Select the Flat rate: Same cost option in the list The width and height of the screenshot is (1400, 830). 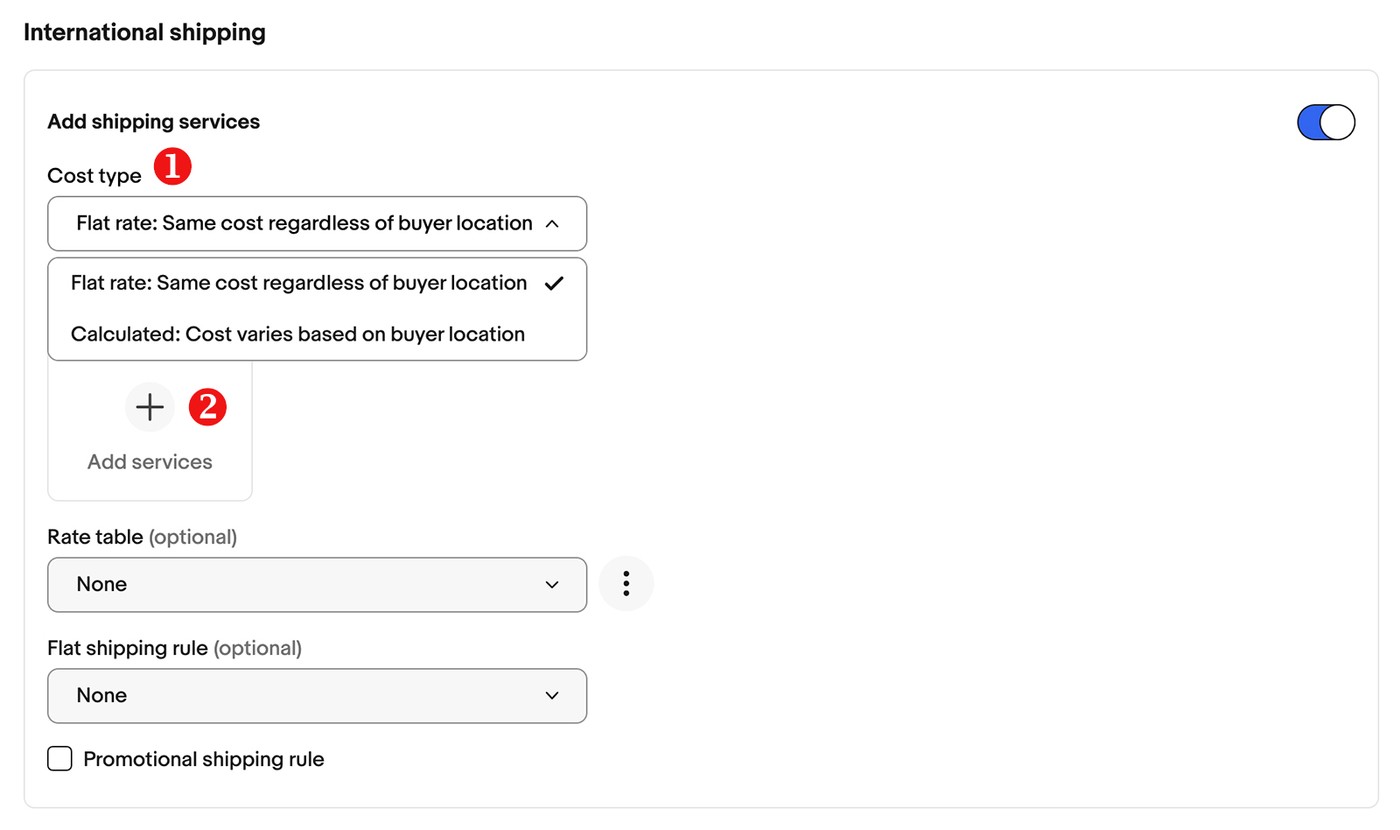317,283
